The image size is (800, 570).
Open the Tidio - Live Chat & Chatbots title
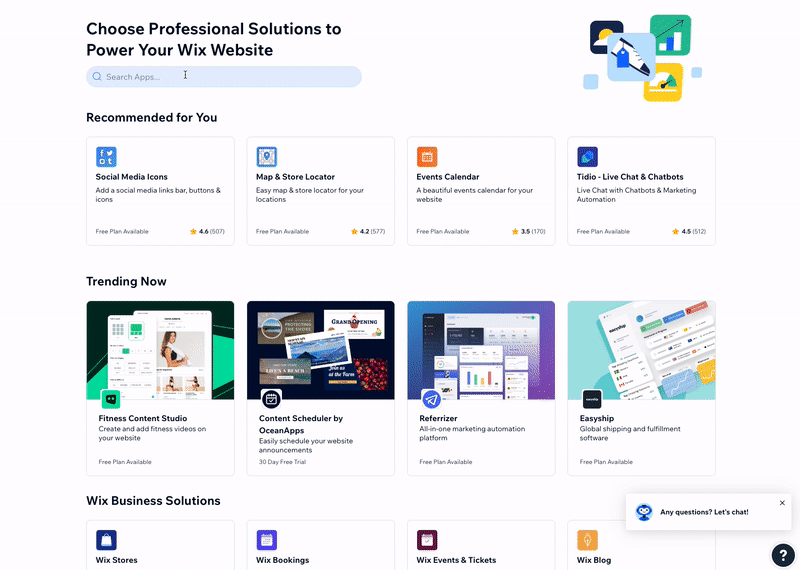[x=630, y=177]
